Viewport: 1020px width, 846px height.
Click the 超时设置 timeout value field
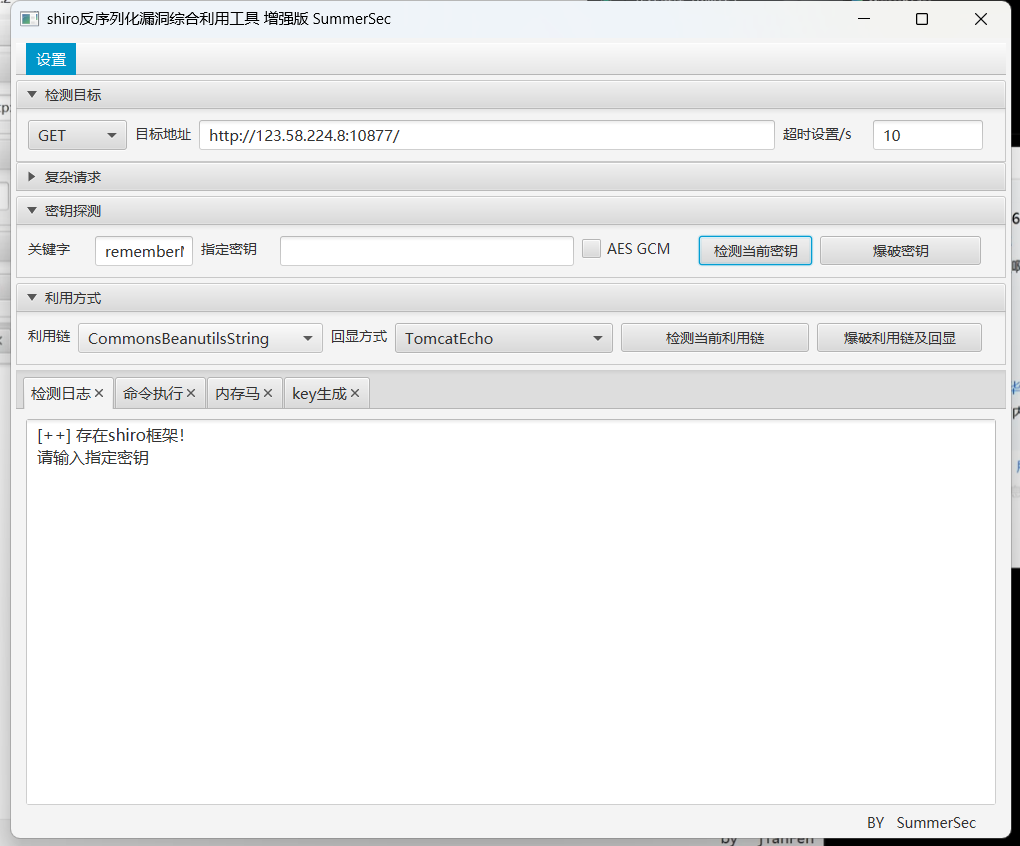coord(926,134)
